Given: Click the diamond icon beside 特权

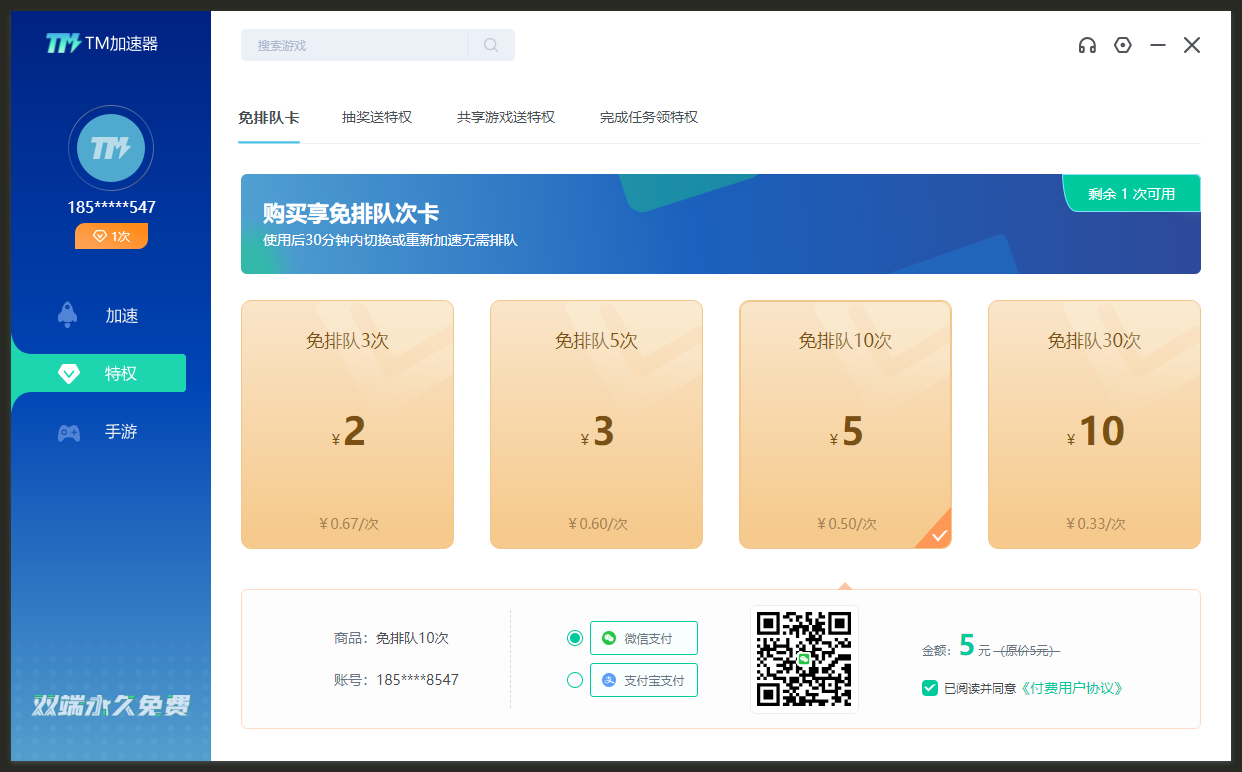Looking at the screenshot, I should [68, 374].
